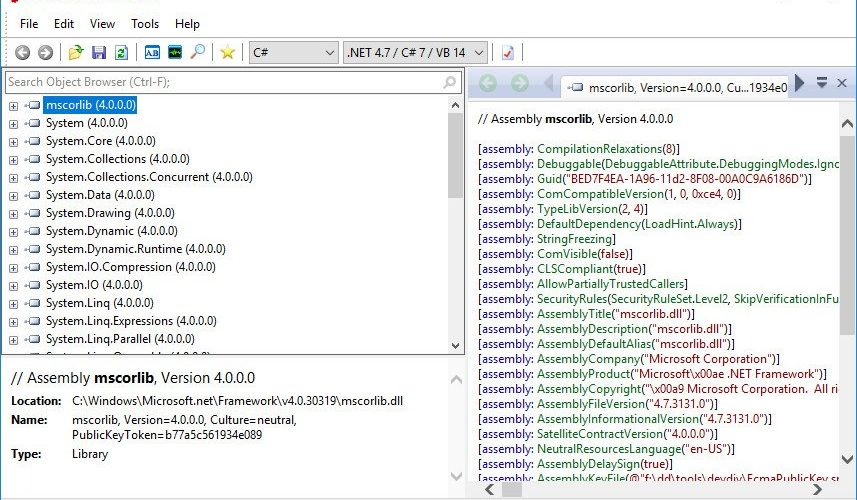
Task: Click the navigate Back arrow in toolbar
Action: (x=22, y=52)
